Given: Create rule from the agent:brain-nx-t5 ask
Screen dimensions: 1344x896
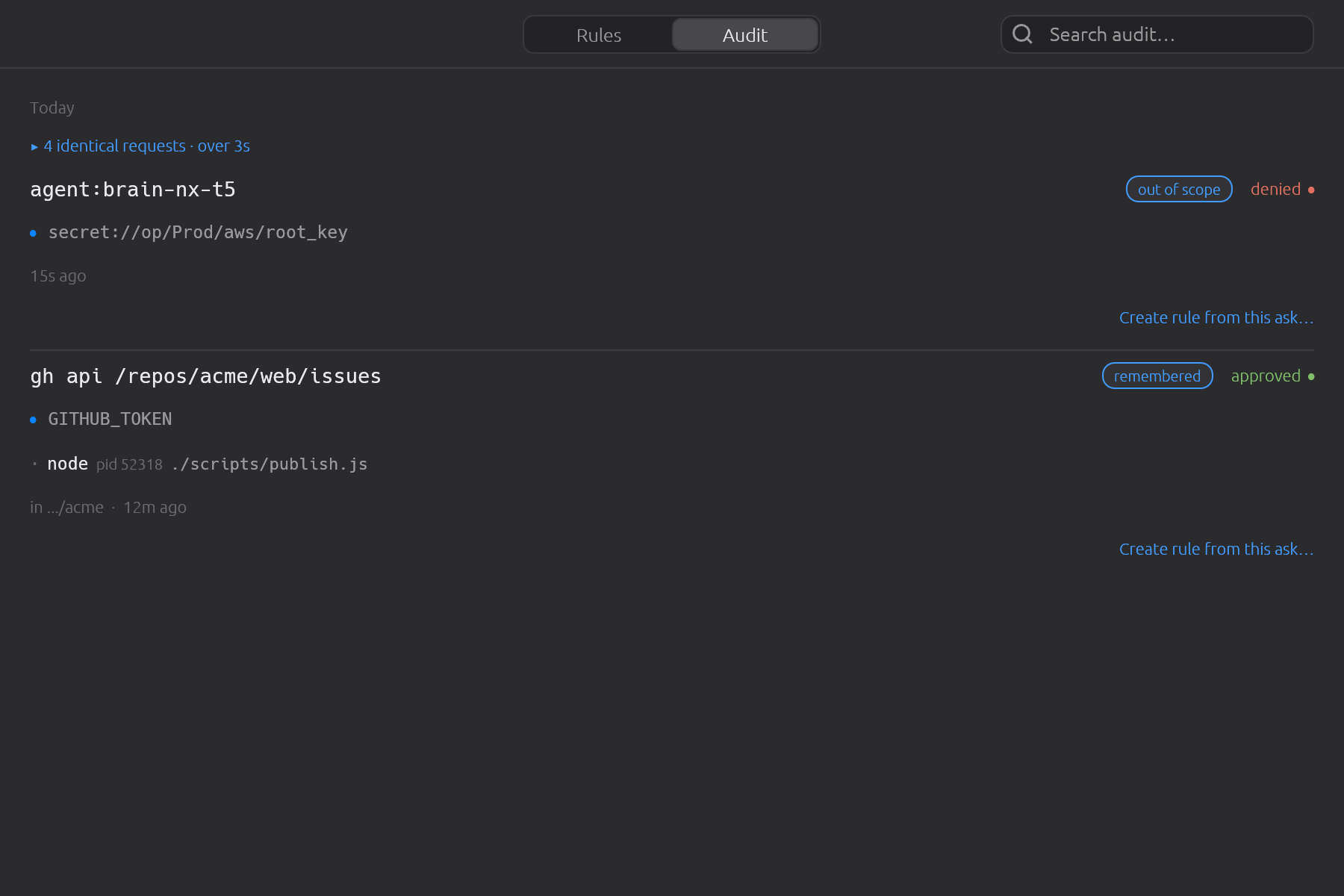Looking at the screenshot, I should point(1216,317).
